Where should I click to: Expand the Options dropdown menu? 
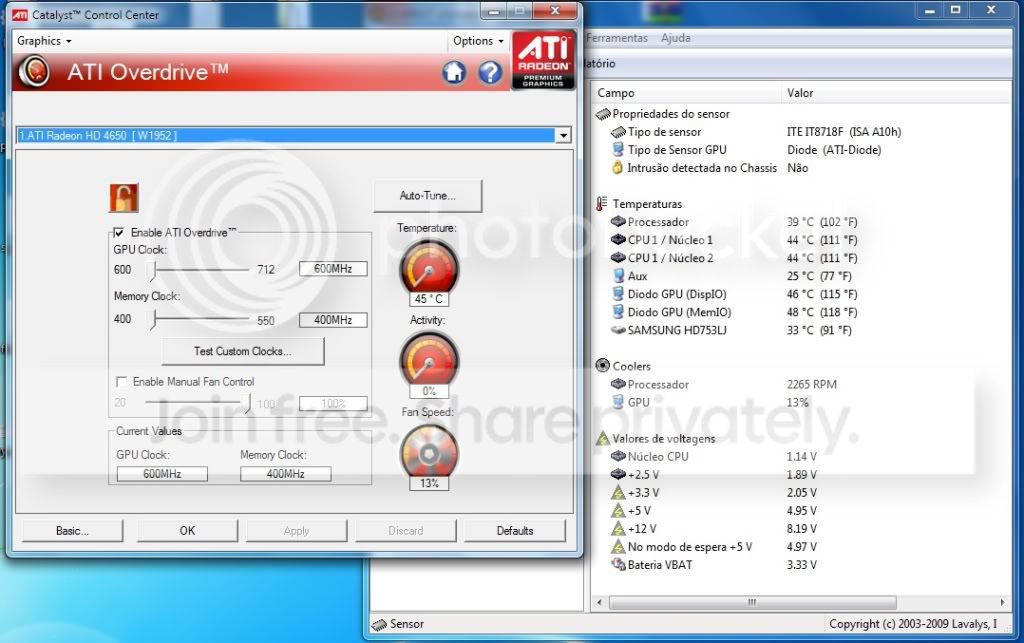click(478, 41)
